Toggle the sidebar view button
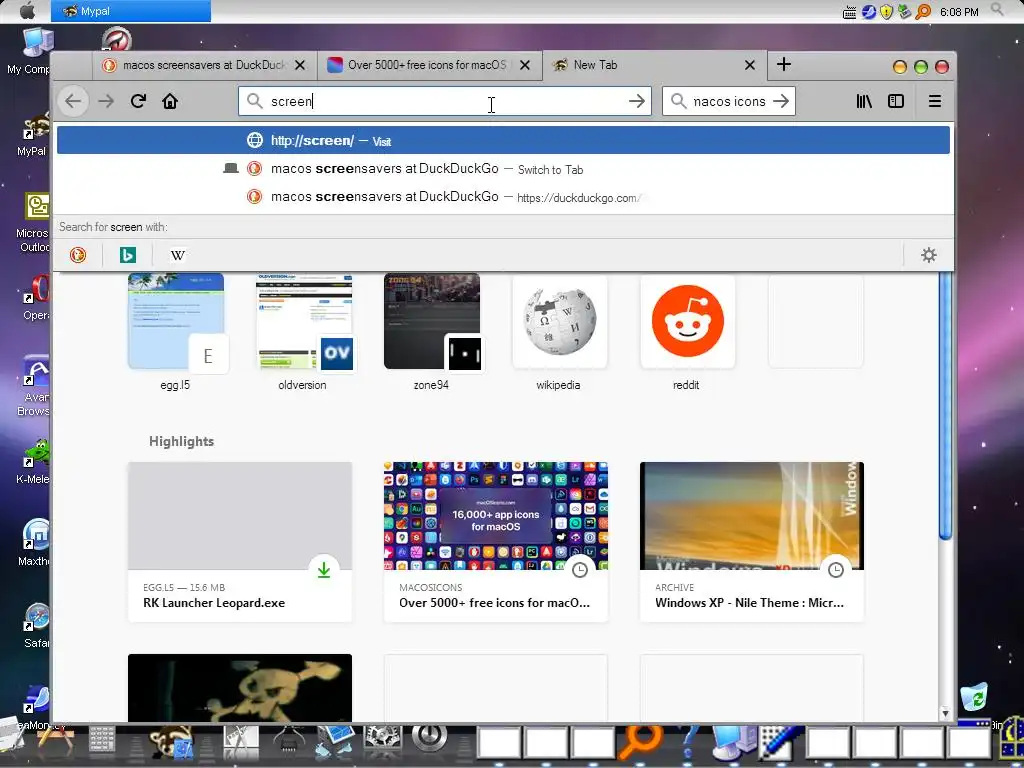This screenshot has height=768, width=1024. point(896,101)
